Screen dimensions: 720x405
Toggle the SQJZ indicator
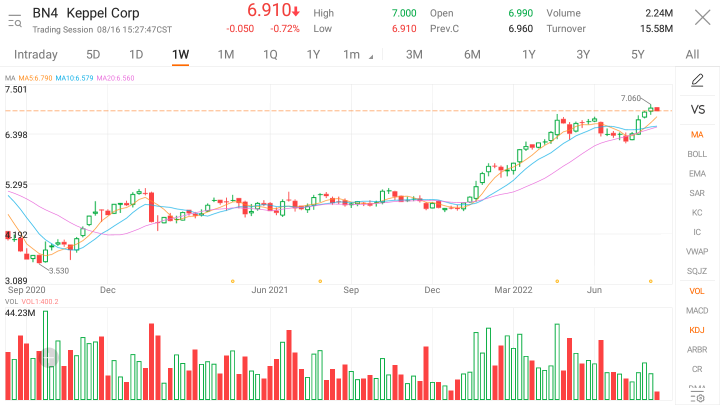(x=697, y=271)
